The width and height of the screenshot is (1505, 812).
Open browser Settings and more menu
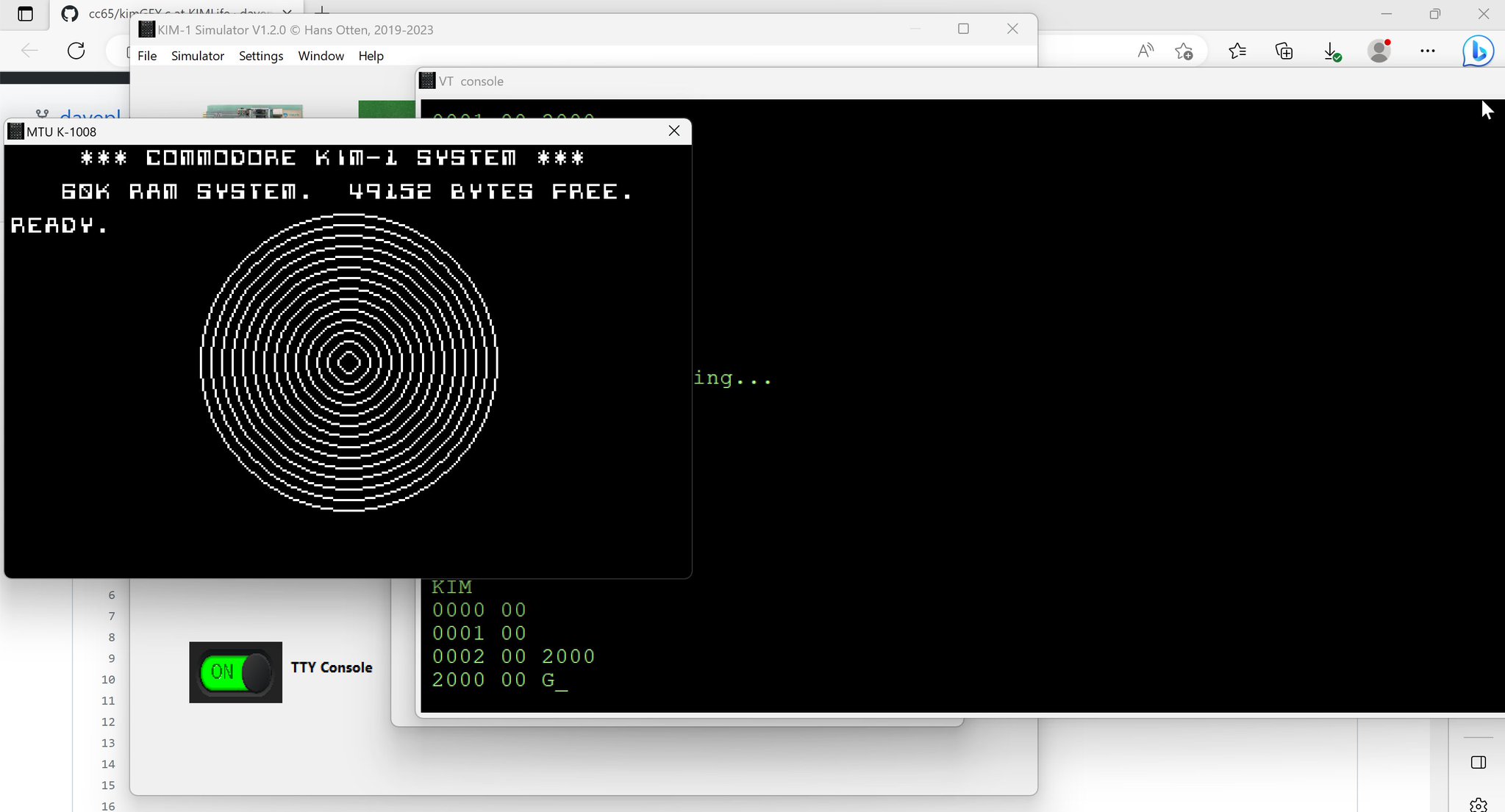point(1428,51)
